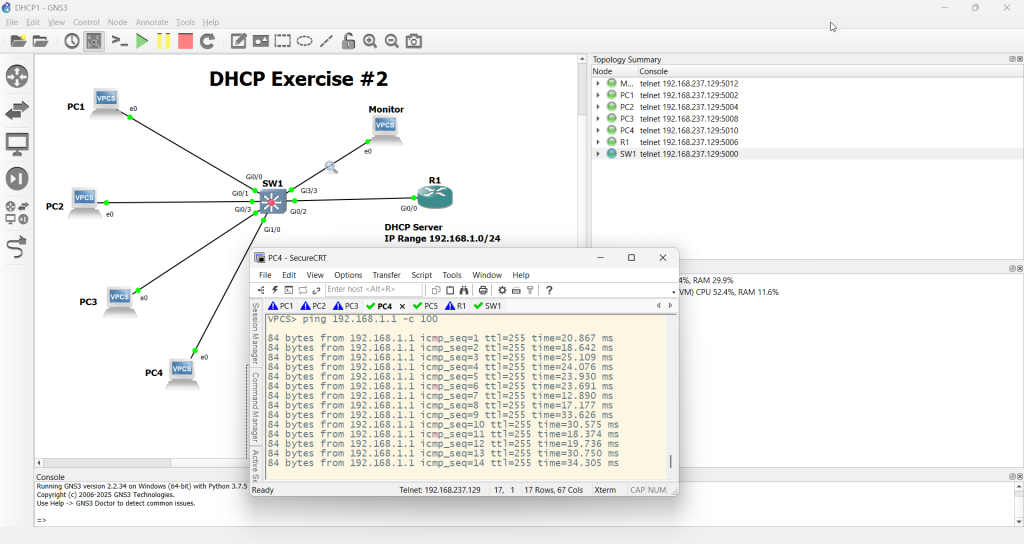Toggle the lock items padlock icon
1024x544 pixels.
point(348,41)
